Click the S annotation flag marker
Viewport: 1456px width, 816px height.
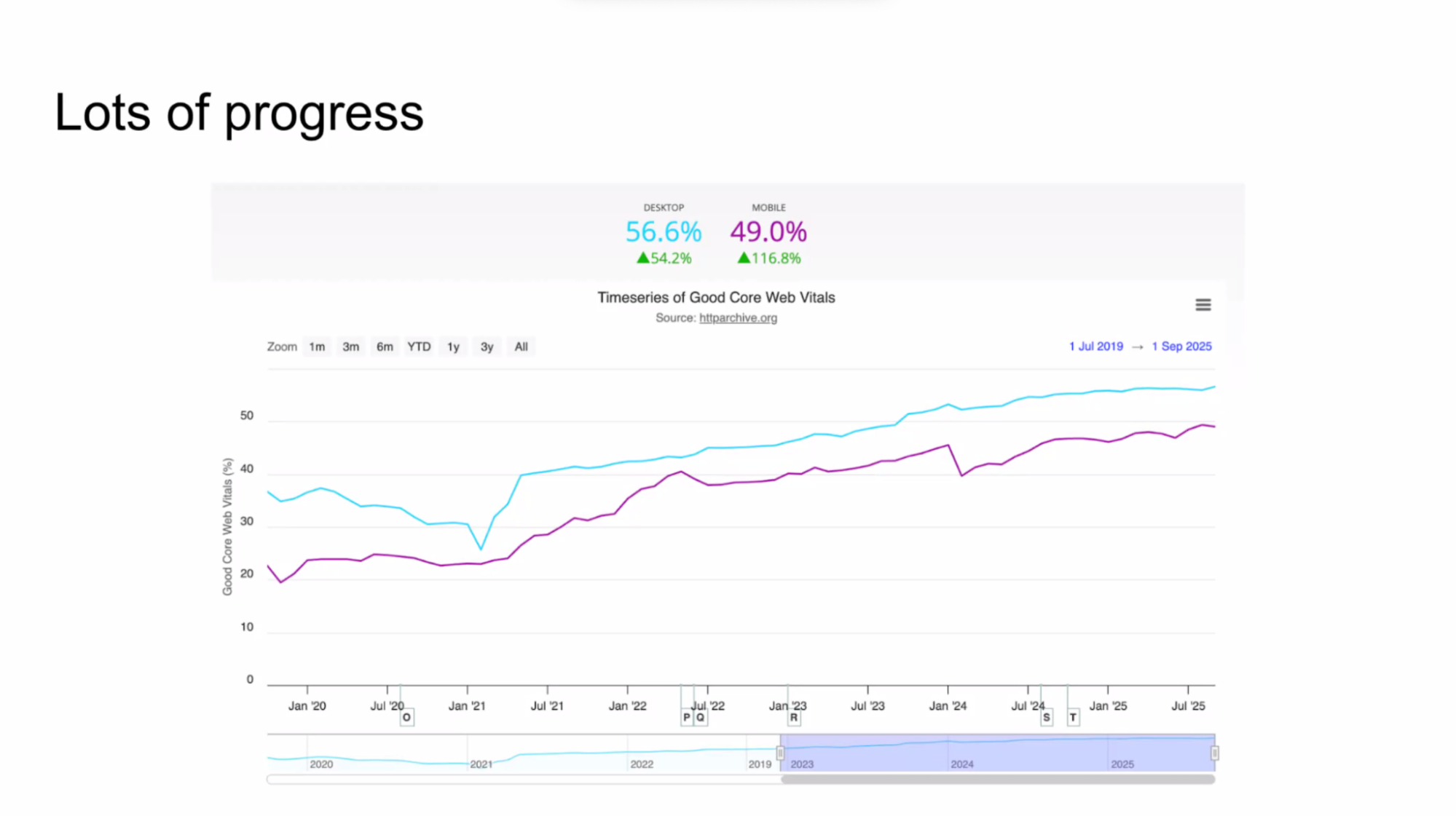click(x=1046, y=717)
